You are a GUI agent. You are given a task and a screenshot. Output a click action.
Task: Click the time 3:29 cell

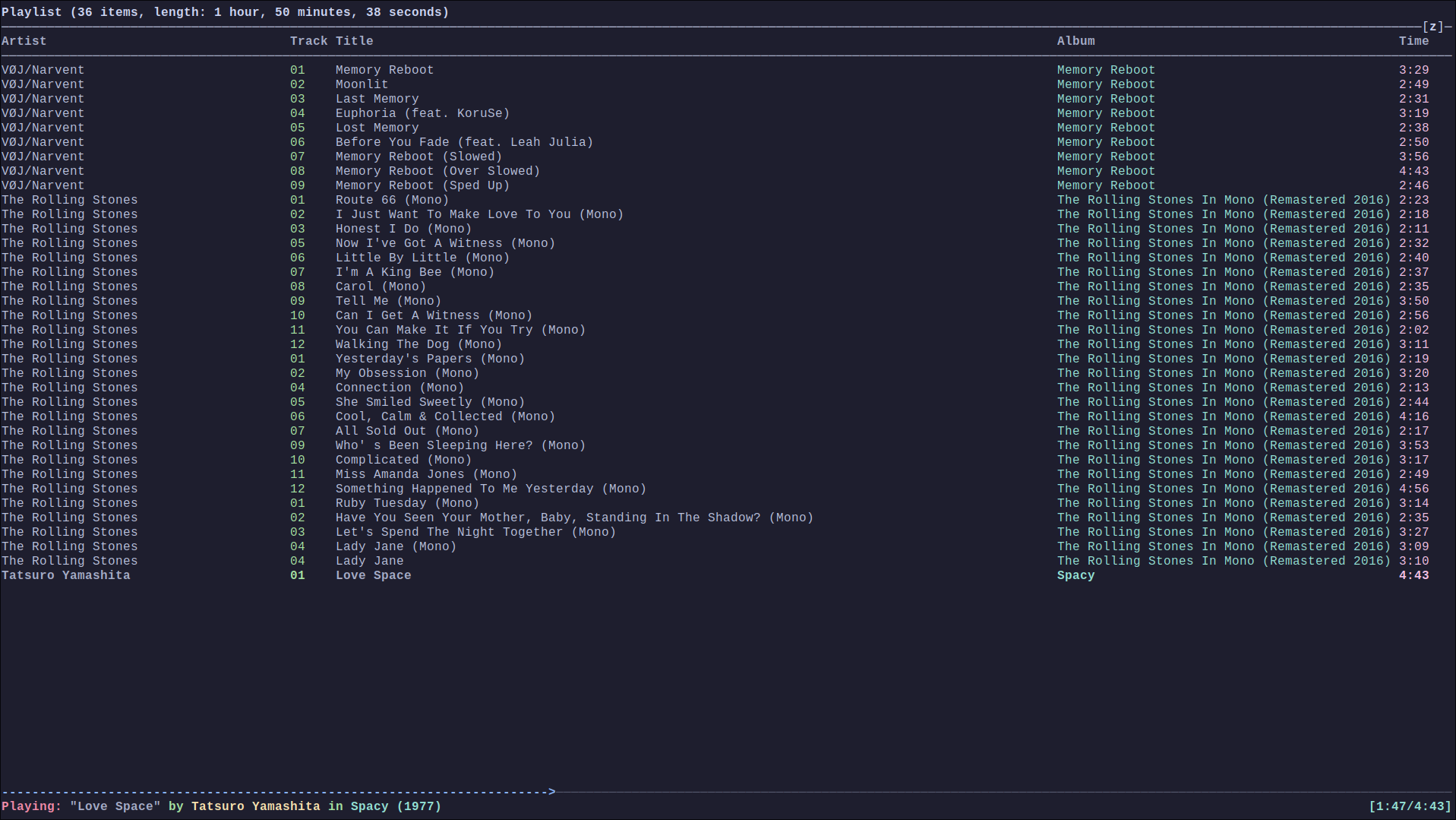(1413, 70)
